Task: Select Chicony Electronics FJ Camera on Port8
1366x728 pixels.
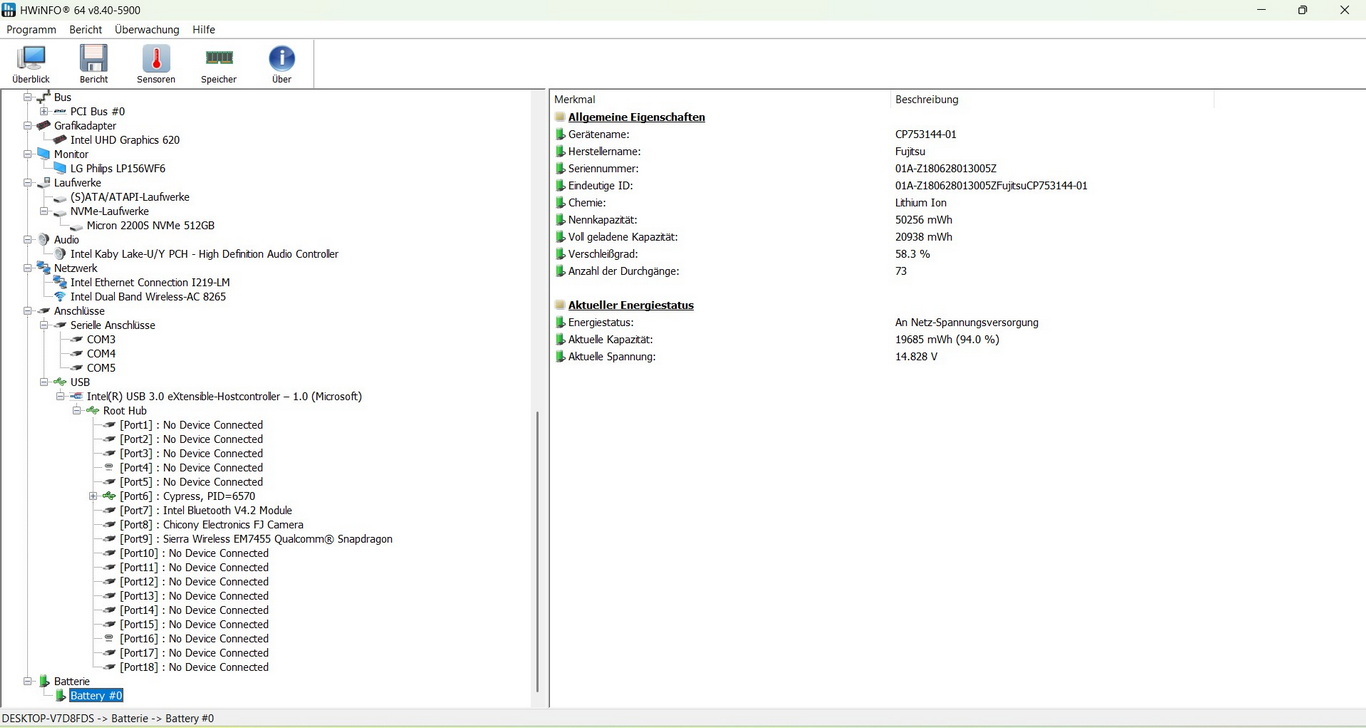Action: click(x=211, y=525)
